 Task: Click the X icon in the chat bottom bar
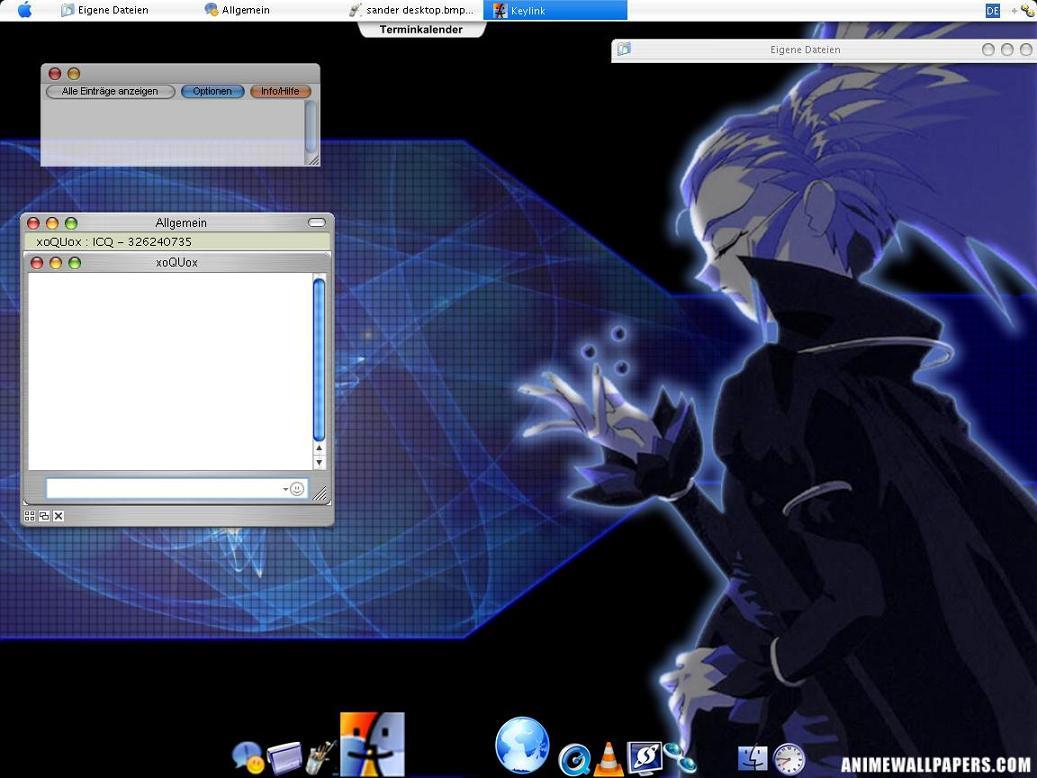click(59, 516)
